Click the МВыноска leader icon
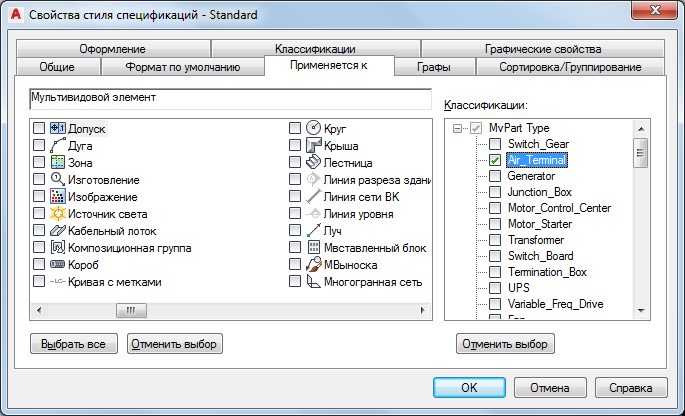This screenshot has width=685, height=416. pos(313,265)
